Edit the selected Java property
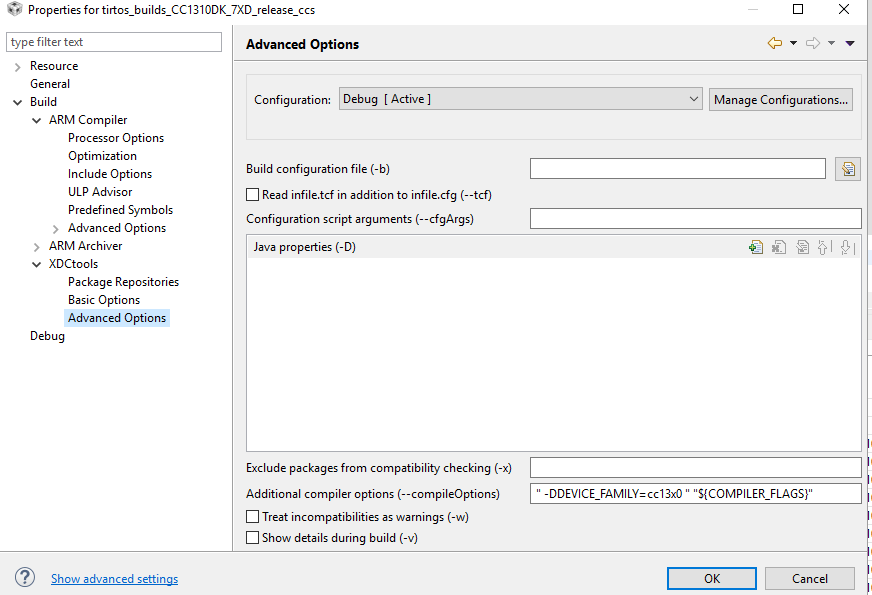 click(x=802, y=247)
